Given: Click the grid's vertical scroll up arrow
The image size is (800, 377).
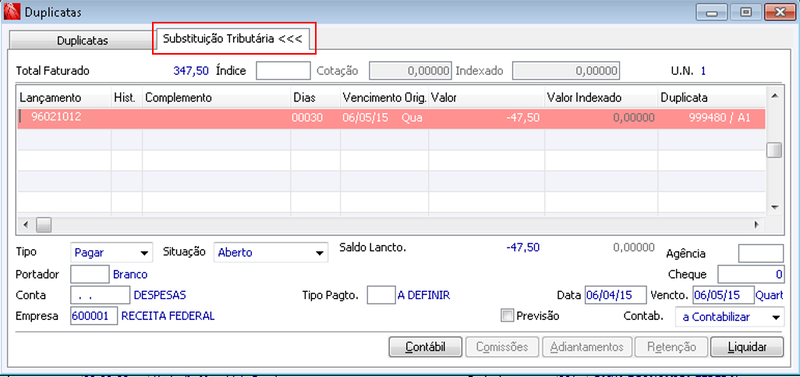Looking at the screenshot, I should tap(774, 95).
